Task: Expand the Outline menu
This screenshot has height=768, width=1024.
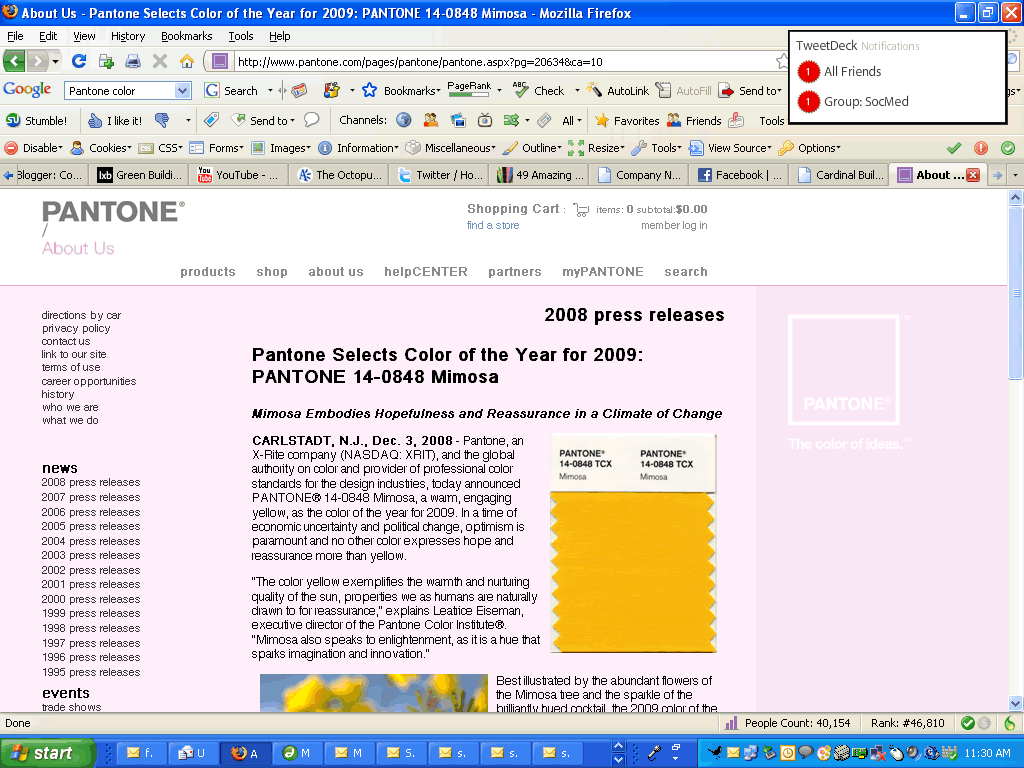Action: 532,148
